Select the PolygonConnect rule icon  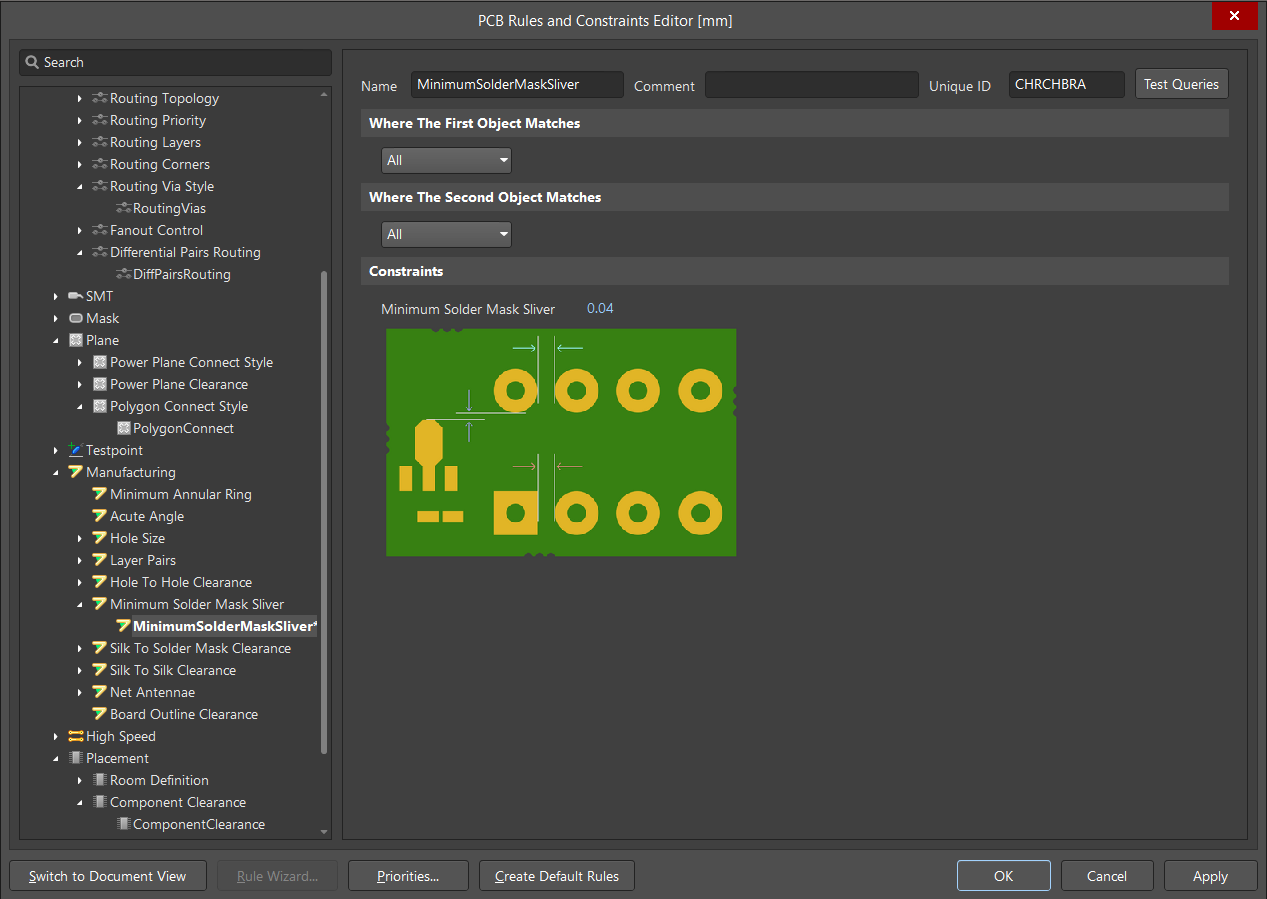point(122,428)
